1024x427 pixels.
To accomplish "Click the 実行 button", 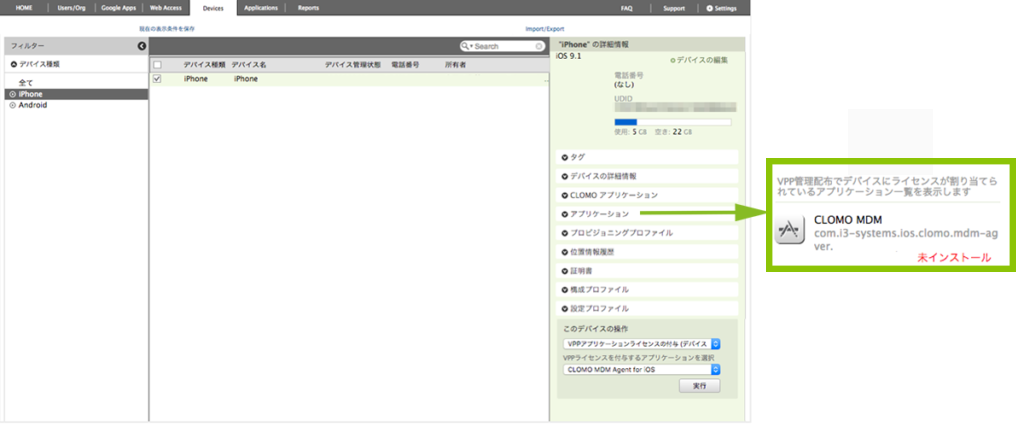I will [699, 387].
